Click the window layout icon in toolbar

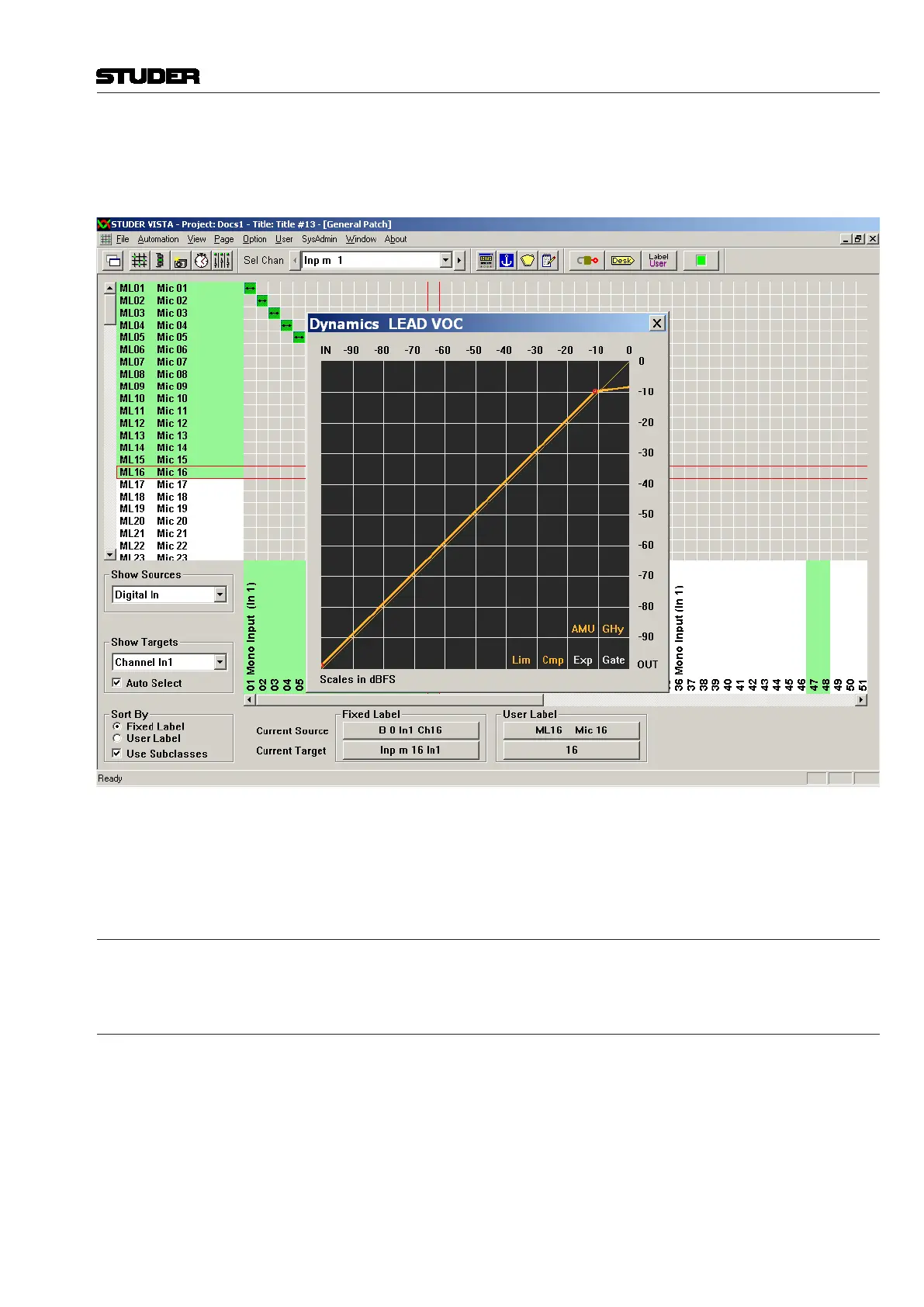[x=113, y=261]
